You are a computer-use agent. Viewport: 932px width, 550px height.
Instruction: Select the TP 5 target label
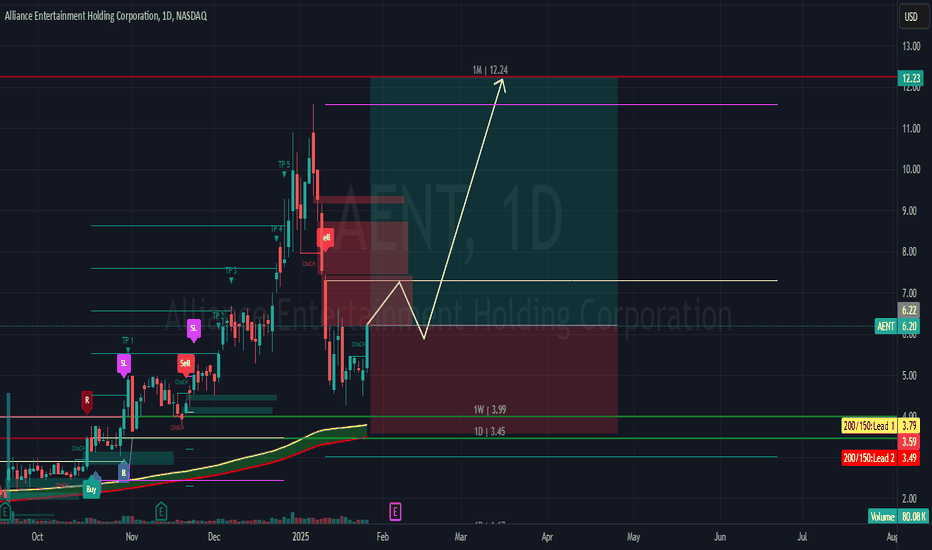point(284,164)
